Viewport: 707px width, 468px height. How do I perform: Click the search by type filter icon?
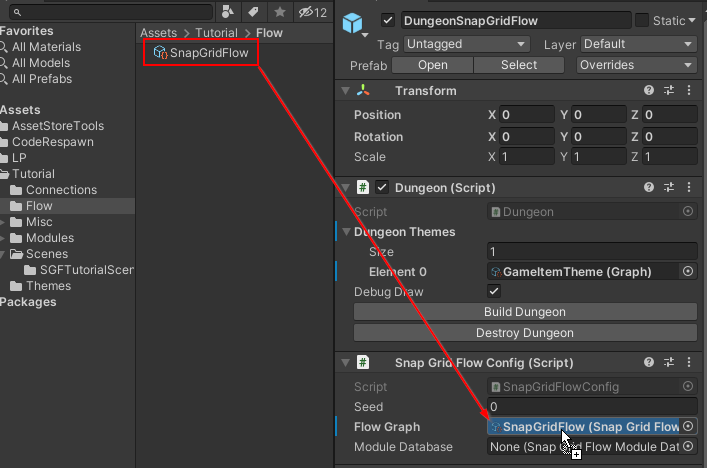click(228, 12)
